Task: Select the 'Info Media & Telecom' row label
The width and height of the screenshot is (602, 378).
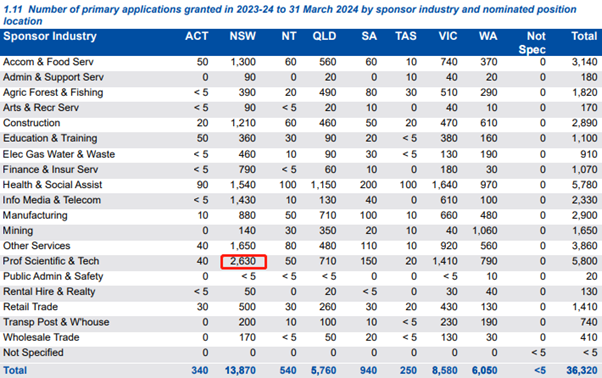Action: pos(52,200)
